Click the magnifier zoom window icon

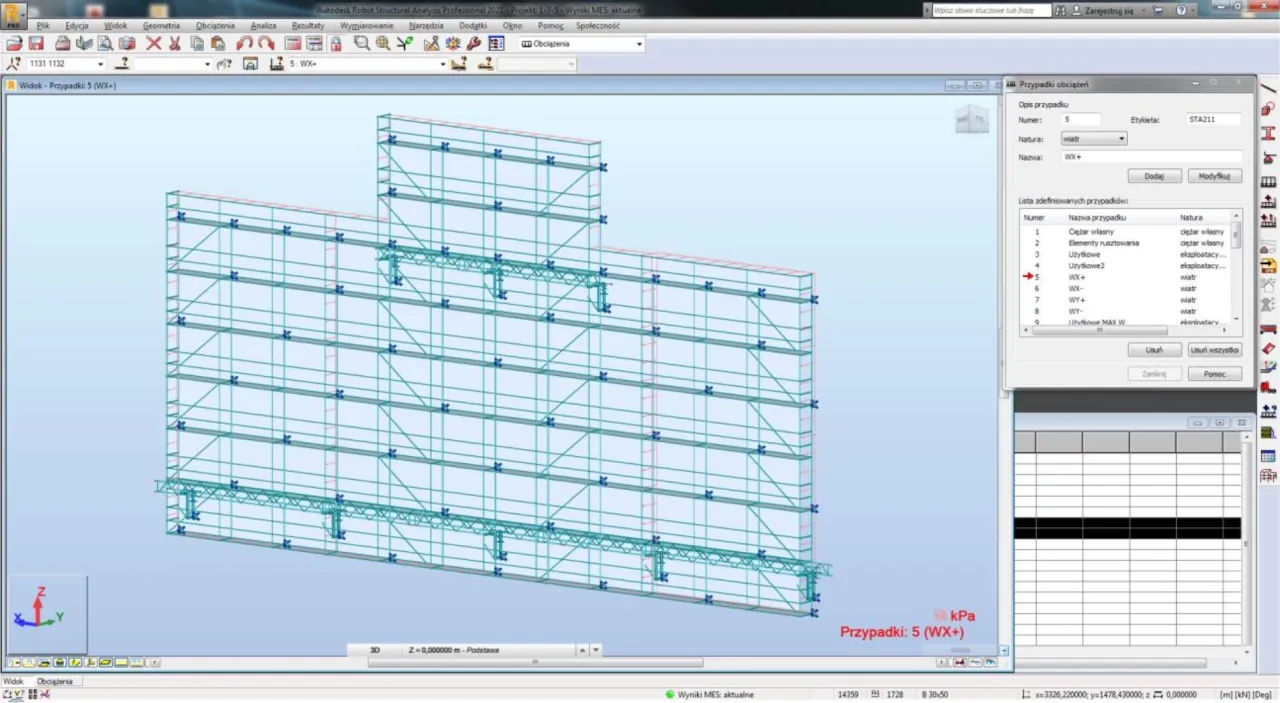coord(361,44)
